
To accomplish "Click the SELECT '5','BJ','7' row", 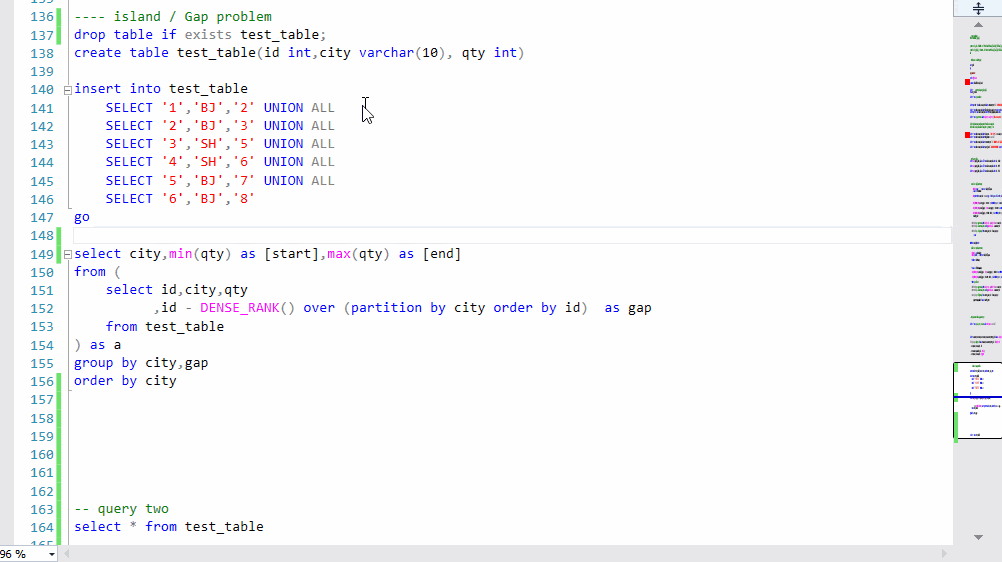I will [x=220, y=181].
